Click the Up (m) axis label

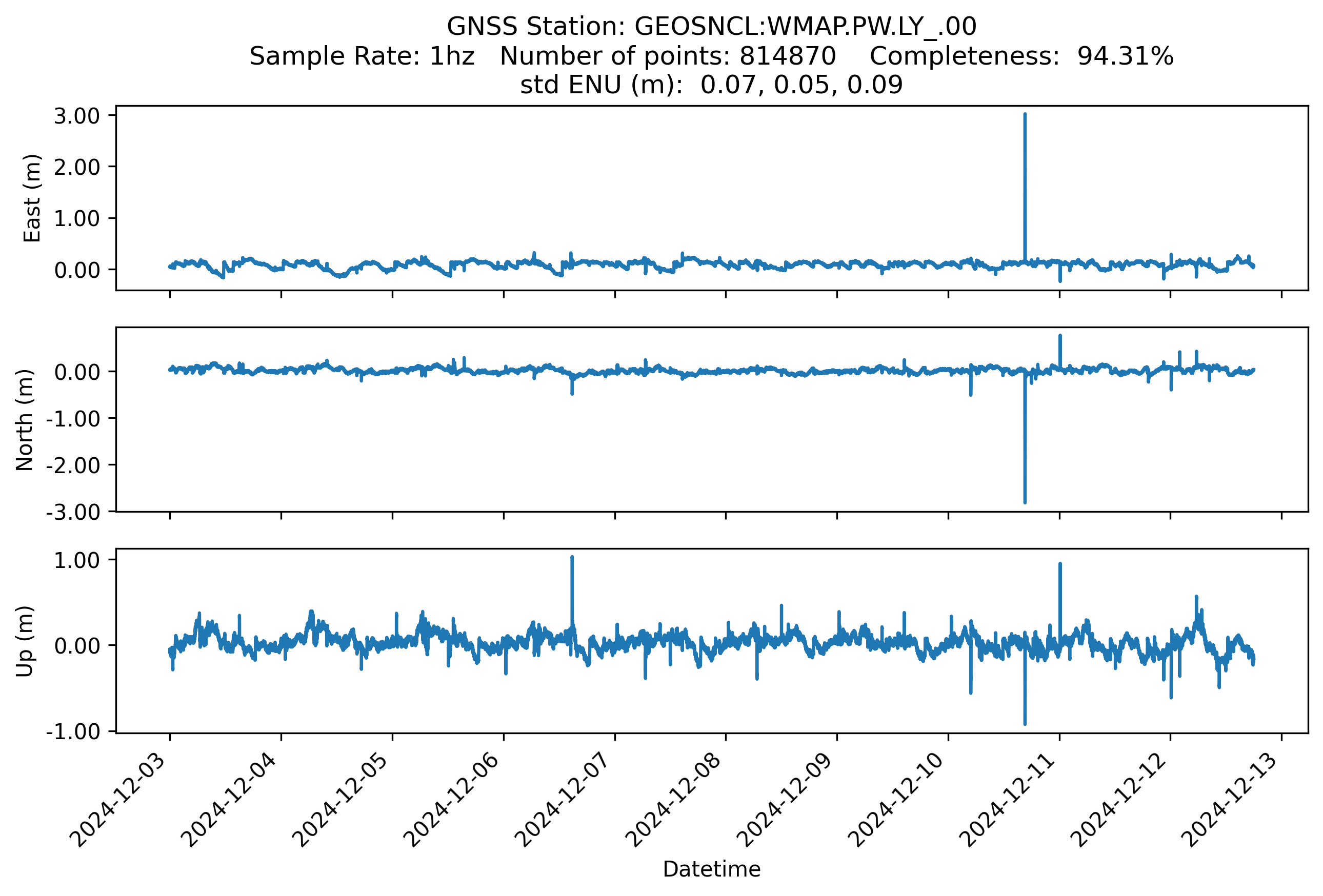click(x=25, y=641)
